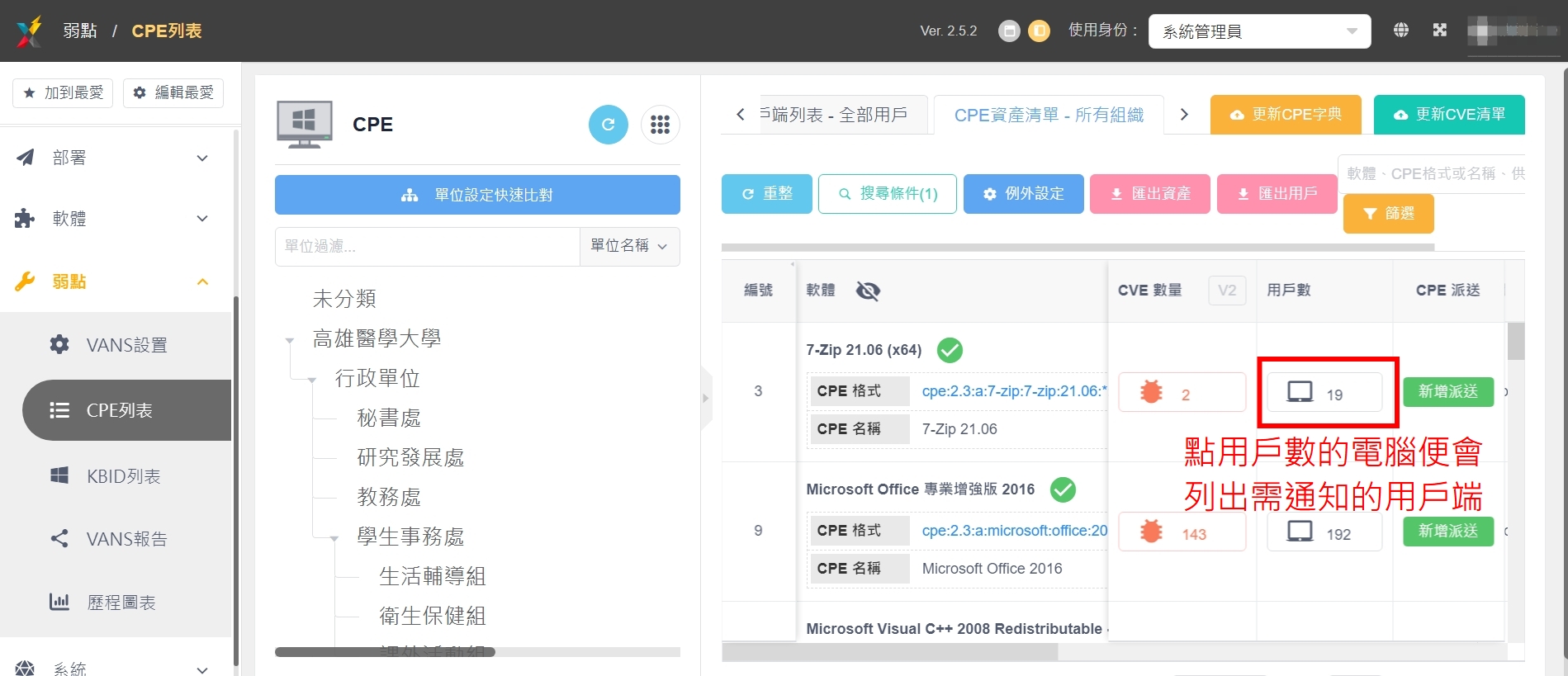
Task: Click the 篩選 filter button
Action: (1389, 214)
